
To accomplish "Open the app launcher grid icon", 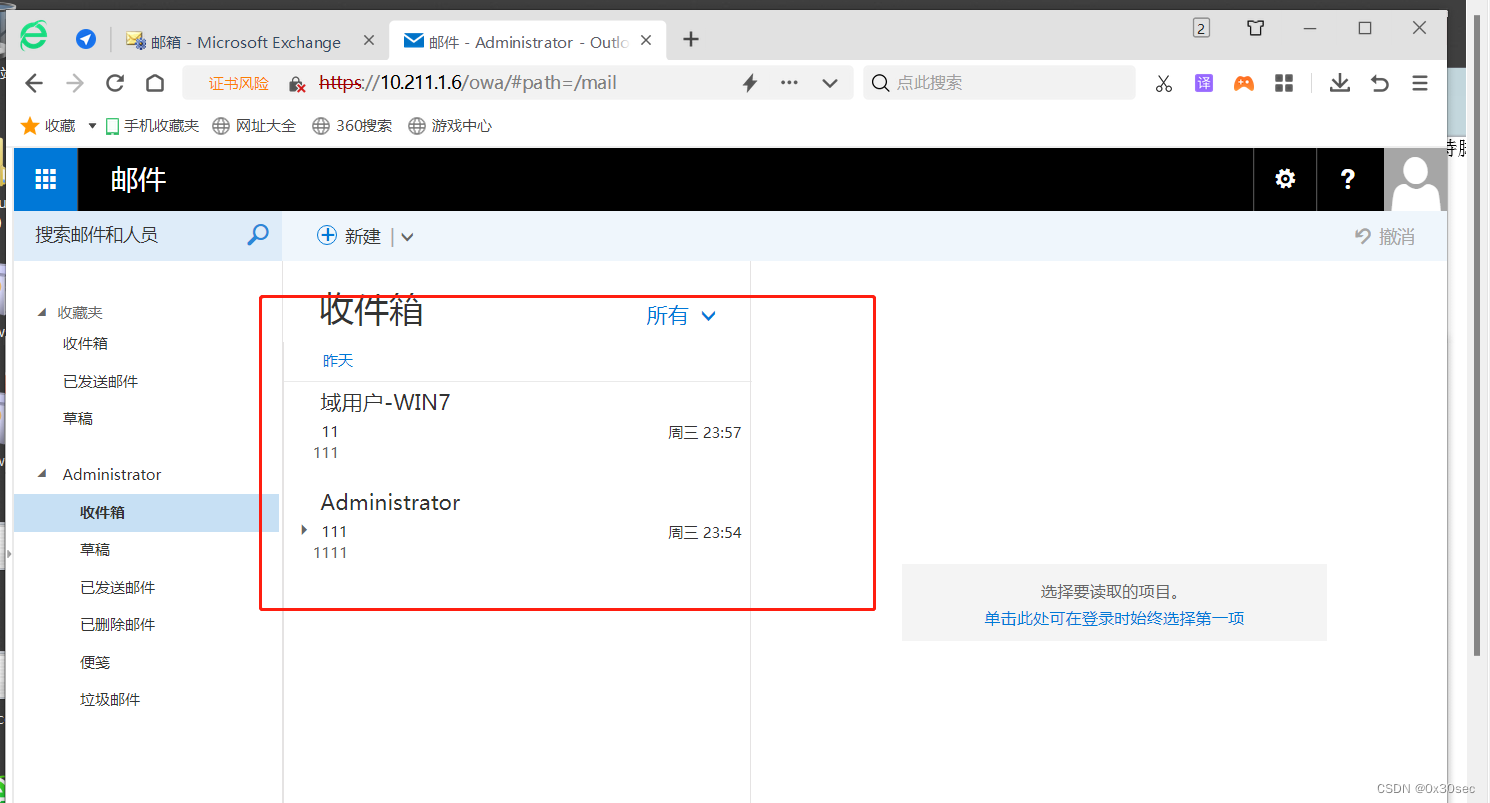I will click(45, 179).
